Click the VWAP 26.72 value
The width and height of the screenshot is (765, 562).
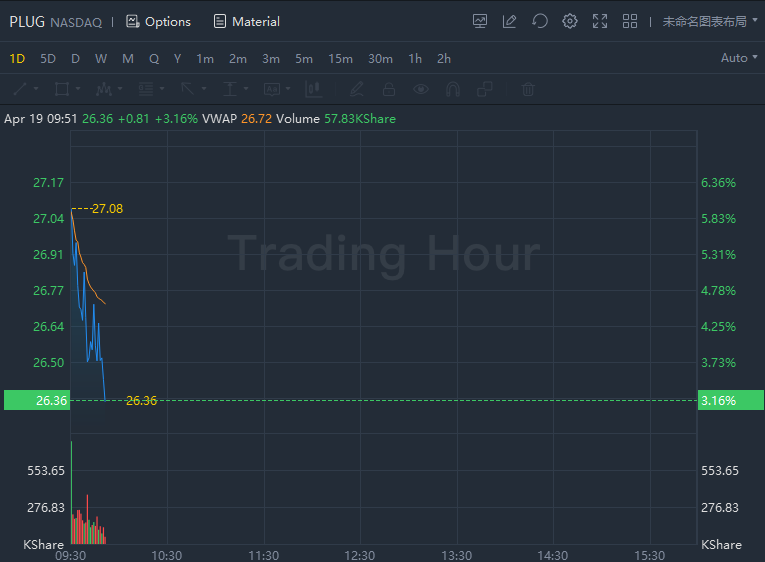point(256,119)
